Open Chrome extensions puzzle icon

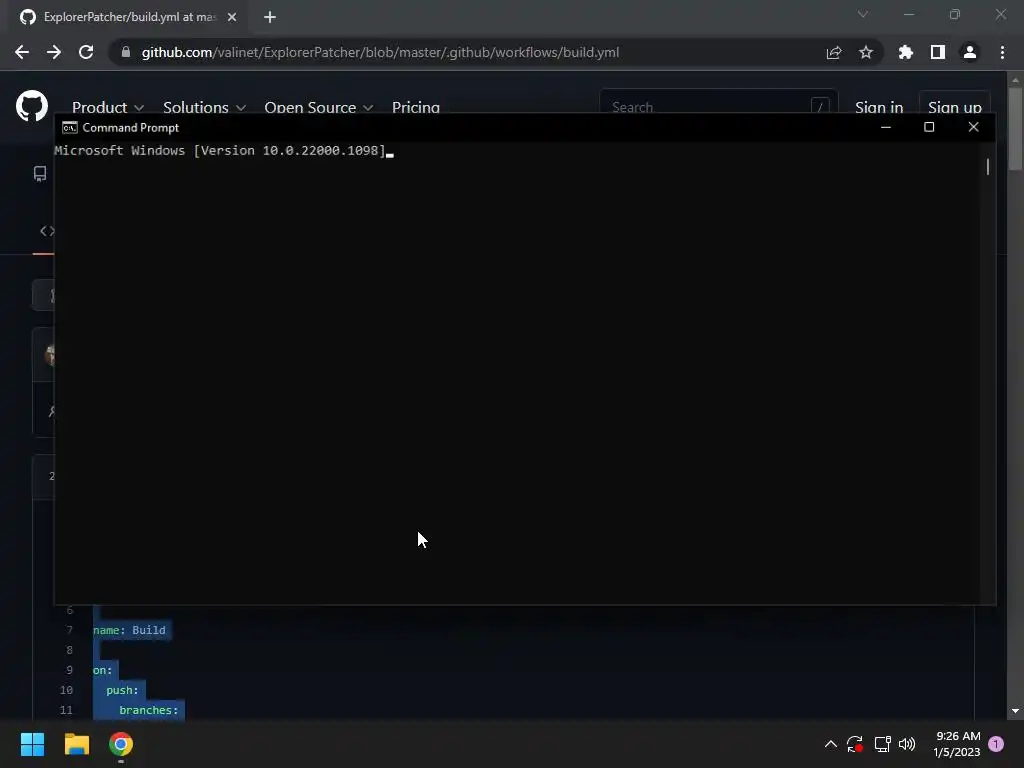(x=906, y=52)
